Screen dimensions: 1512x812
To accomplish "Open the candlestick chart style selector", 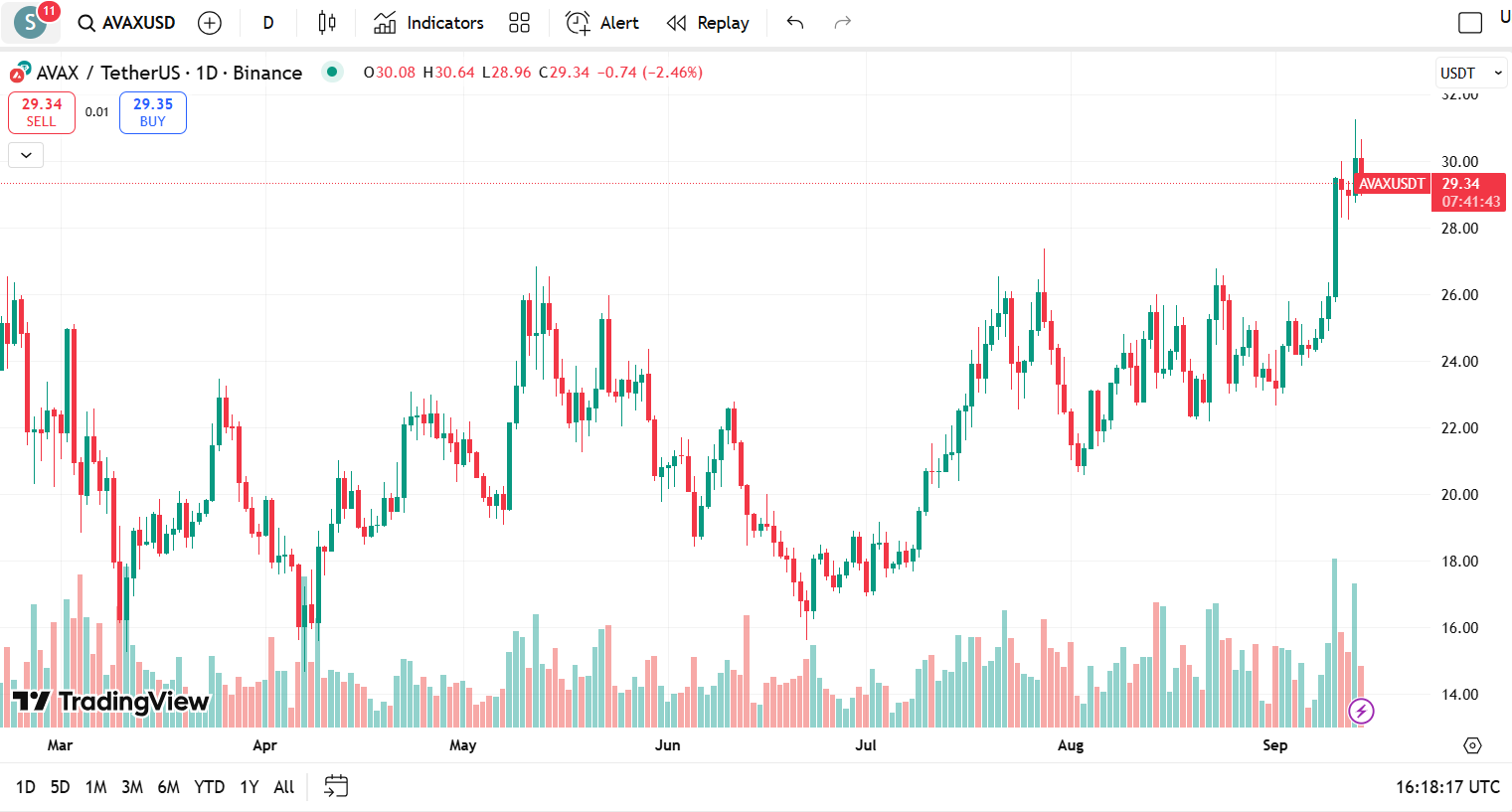I will coord(327,23).
